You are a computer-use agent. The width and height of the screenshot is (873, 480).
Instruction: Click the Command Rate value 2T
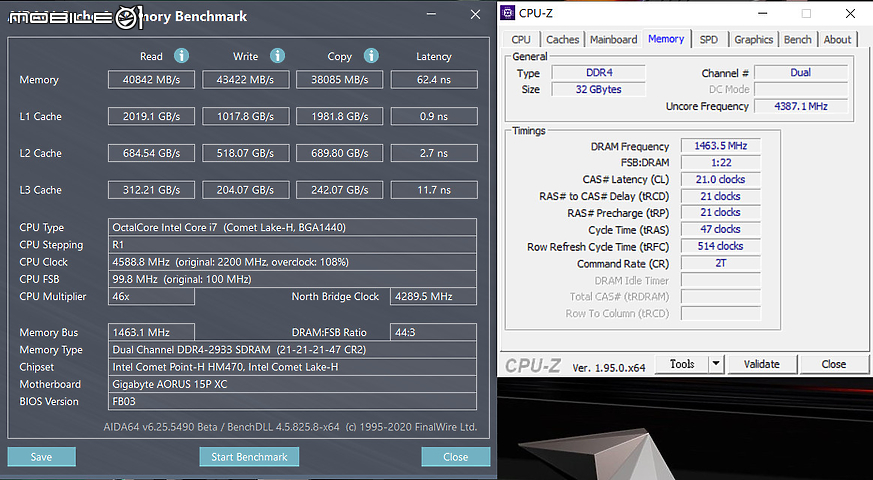[x=720, y=263]
